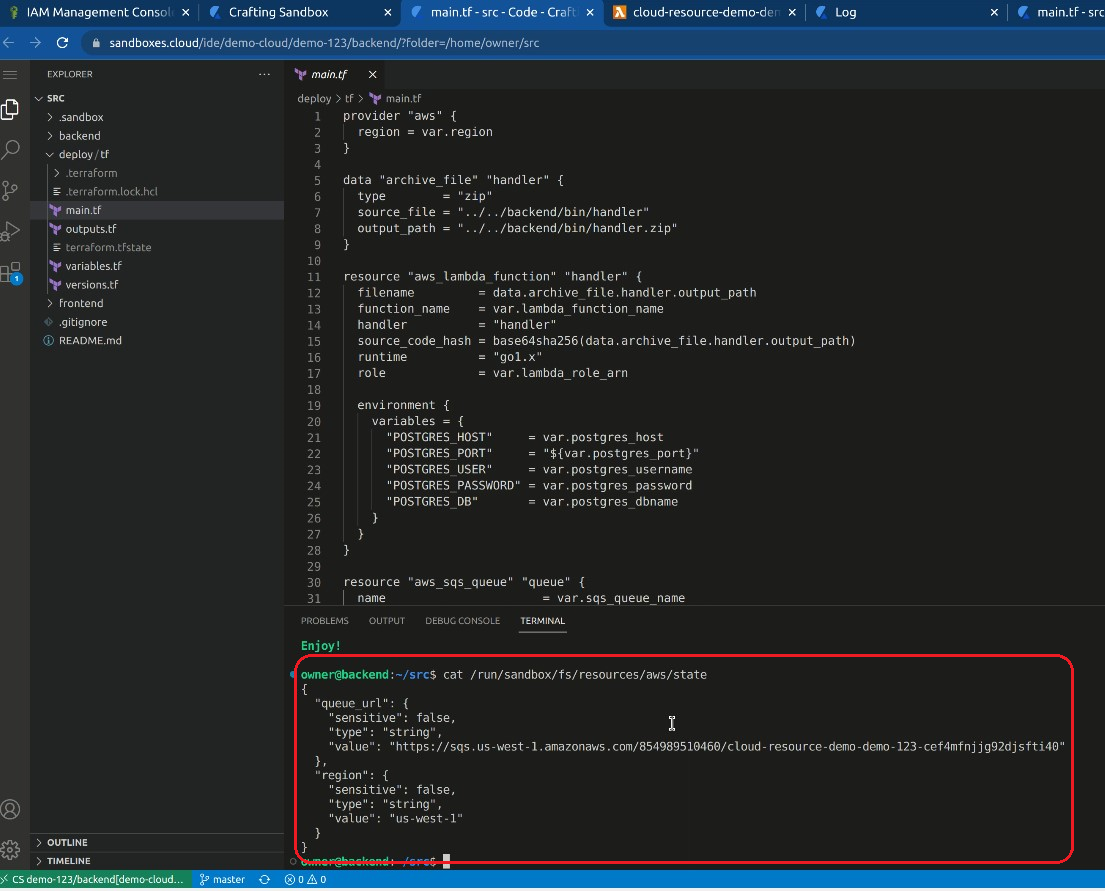
Task: Close the main.tf editor tab
Action: click(372, 74)
